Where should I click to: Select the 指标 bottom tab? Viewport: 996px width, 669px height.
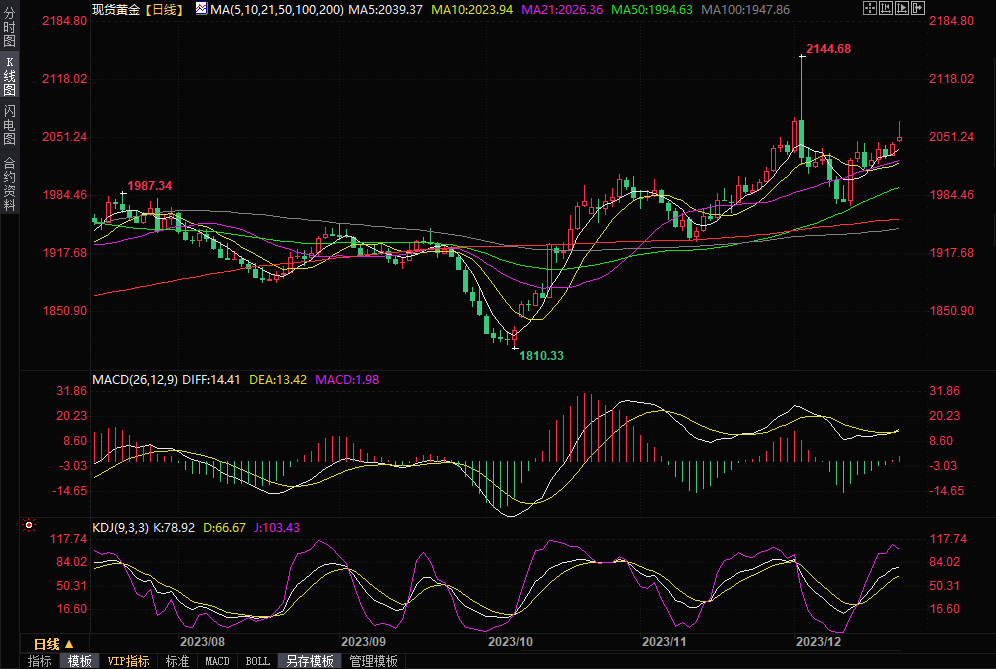tap(40, 661)
